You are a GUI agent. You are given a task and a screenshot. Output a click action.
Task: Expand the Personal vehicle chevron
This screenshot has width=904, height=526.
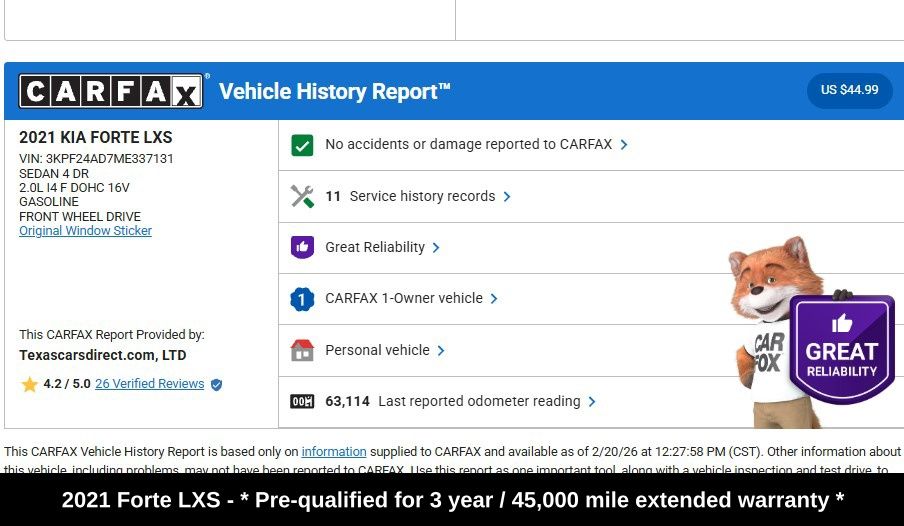(441, 351)
